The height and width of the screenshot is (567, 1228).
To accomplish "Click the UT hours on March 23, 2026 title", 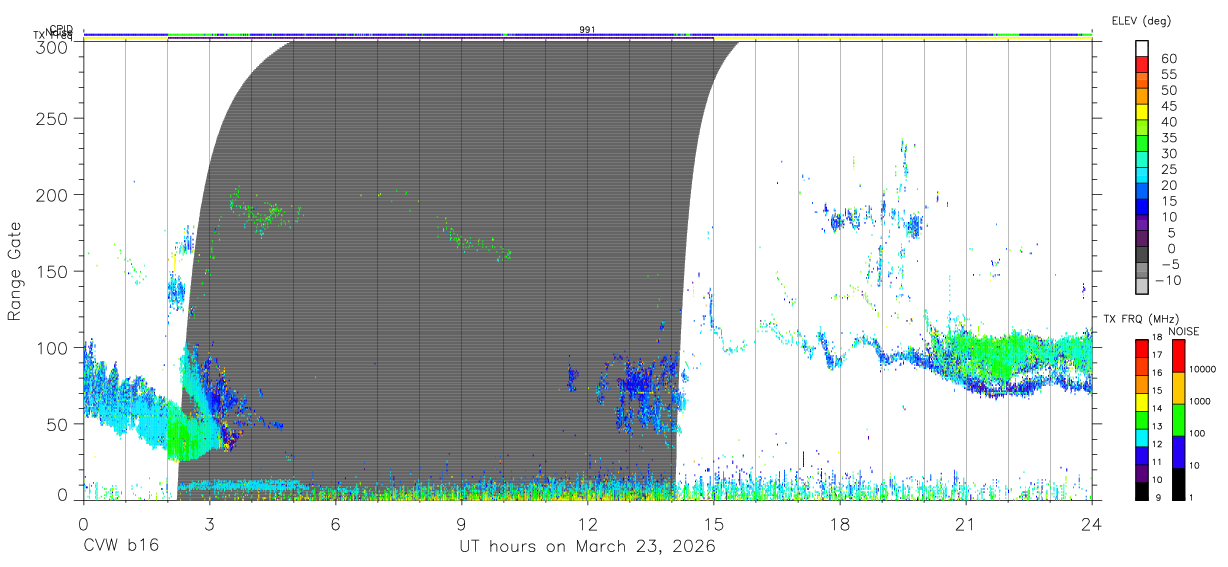I will click(x=587, y=548).
